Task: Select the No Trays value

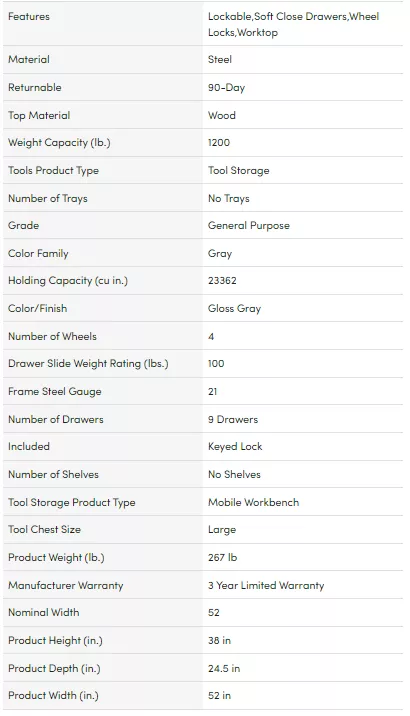Action: [229, 198]
